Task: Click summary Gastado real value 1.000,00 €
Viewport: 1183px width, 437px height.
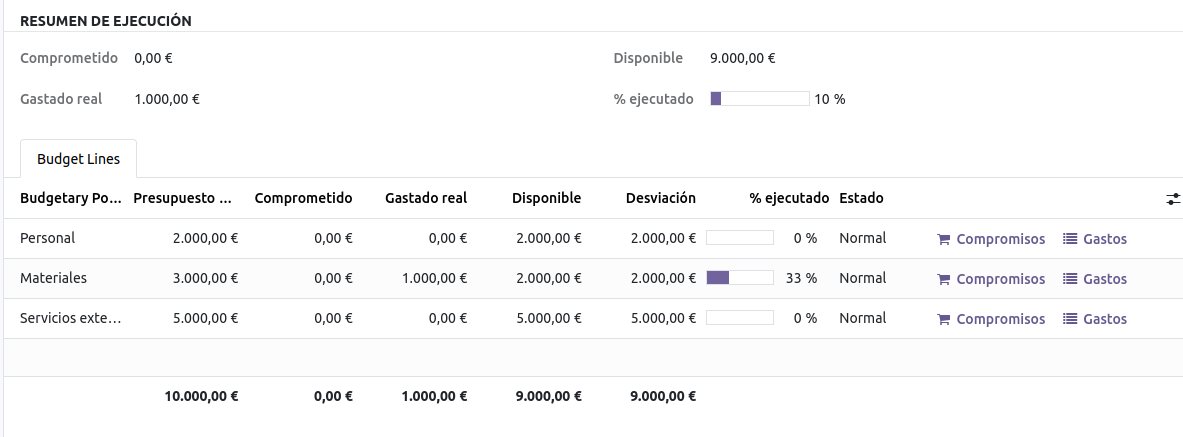Action: pyautogui.click(x=167, y=99)
